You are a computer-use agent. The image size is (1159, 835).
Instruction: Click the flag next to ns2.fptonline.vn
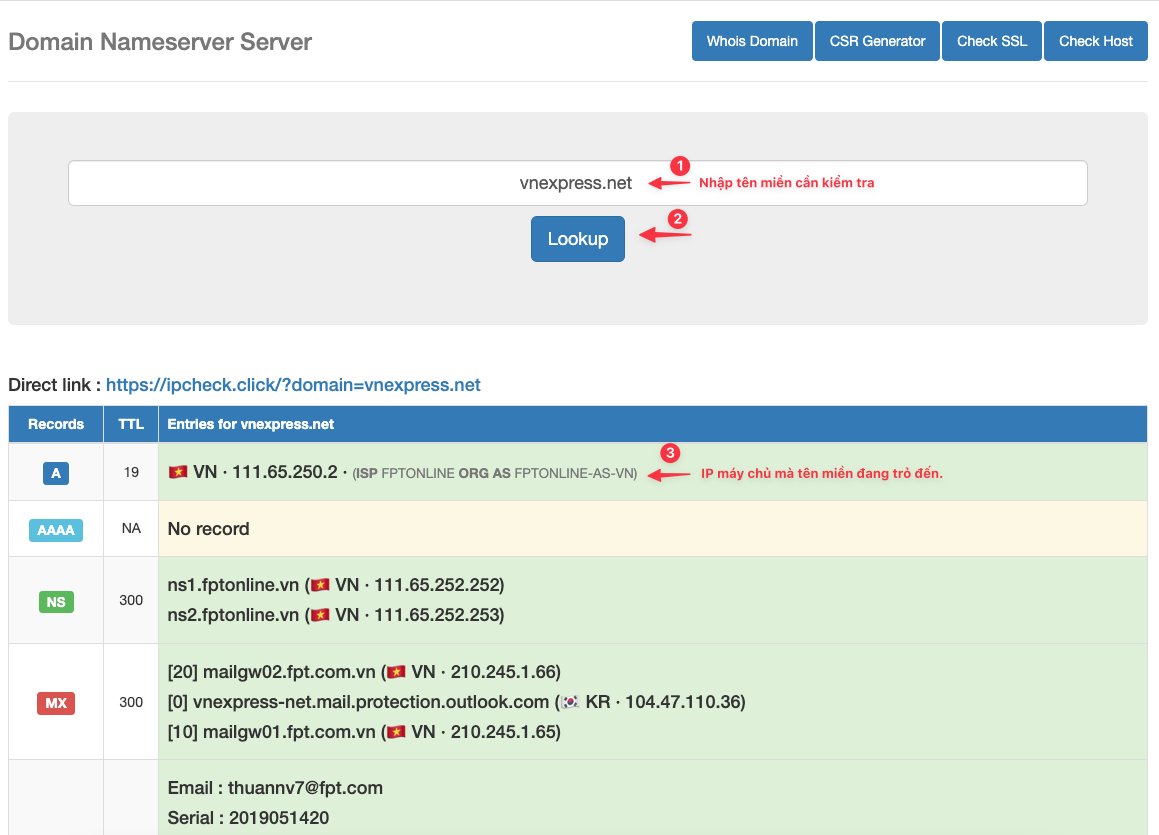coord(319,615)
